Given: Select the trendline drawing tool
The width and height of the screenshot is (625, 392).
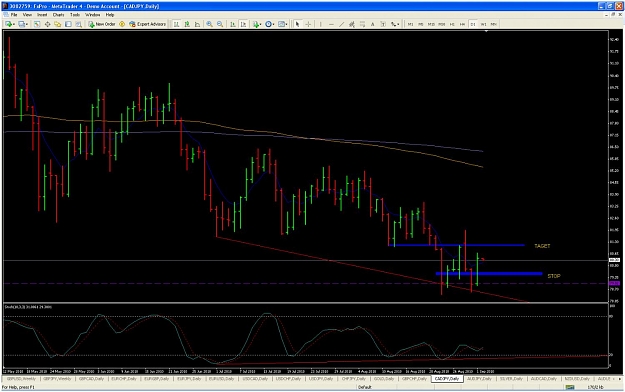Looking at the screenshot, I should [x=341, y=24].
